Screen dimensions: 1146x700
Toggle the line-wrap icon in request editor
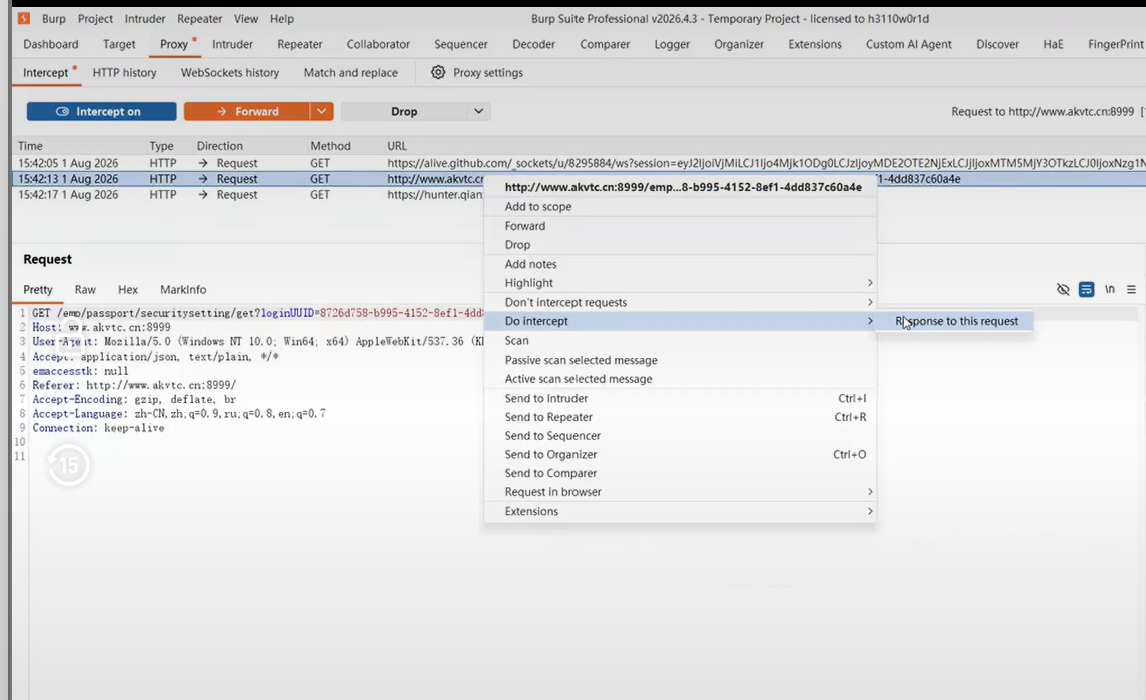(x=1087, y=289)
